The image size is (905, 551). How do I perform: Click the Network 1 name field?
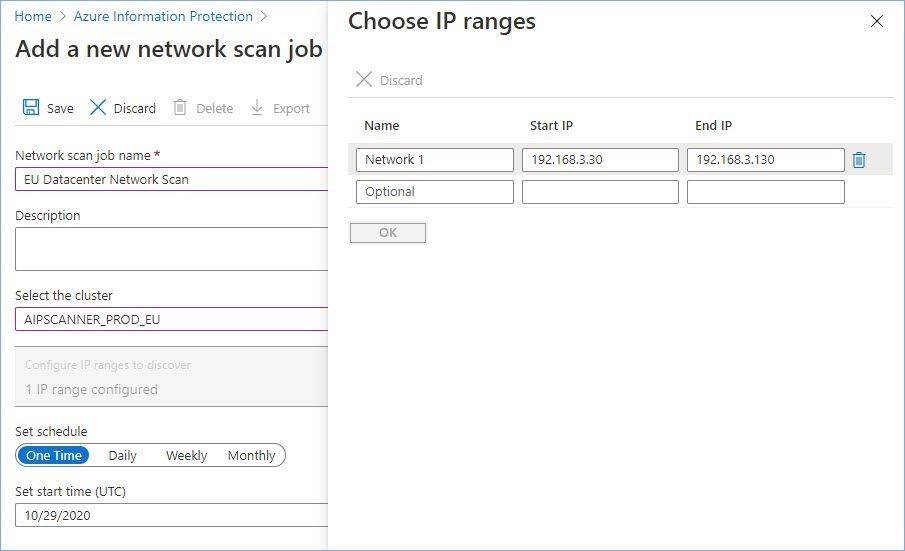(x=435, y=160)
